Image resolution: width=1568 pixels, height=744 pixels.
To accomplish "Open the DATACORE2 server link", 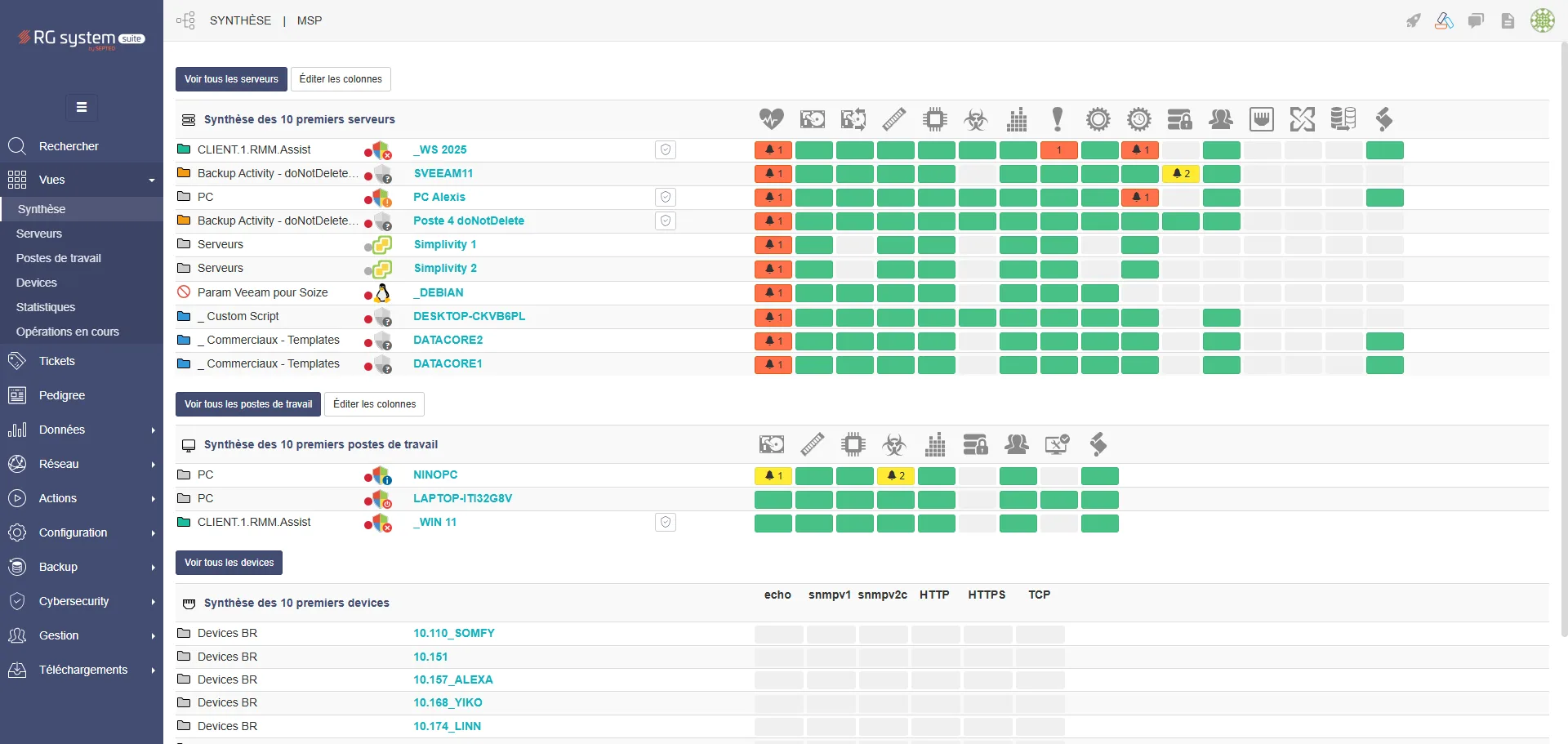I will (448, 340).
